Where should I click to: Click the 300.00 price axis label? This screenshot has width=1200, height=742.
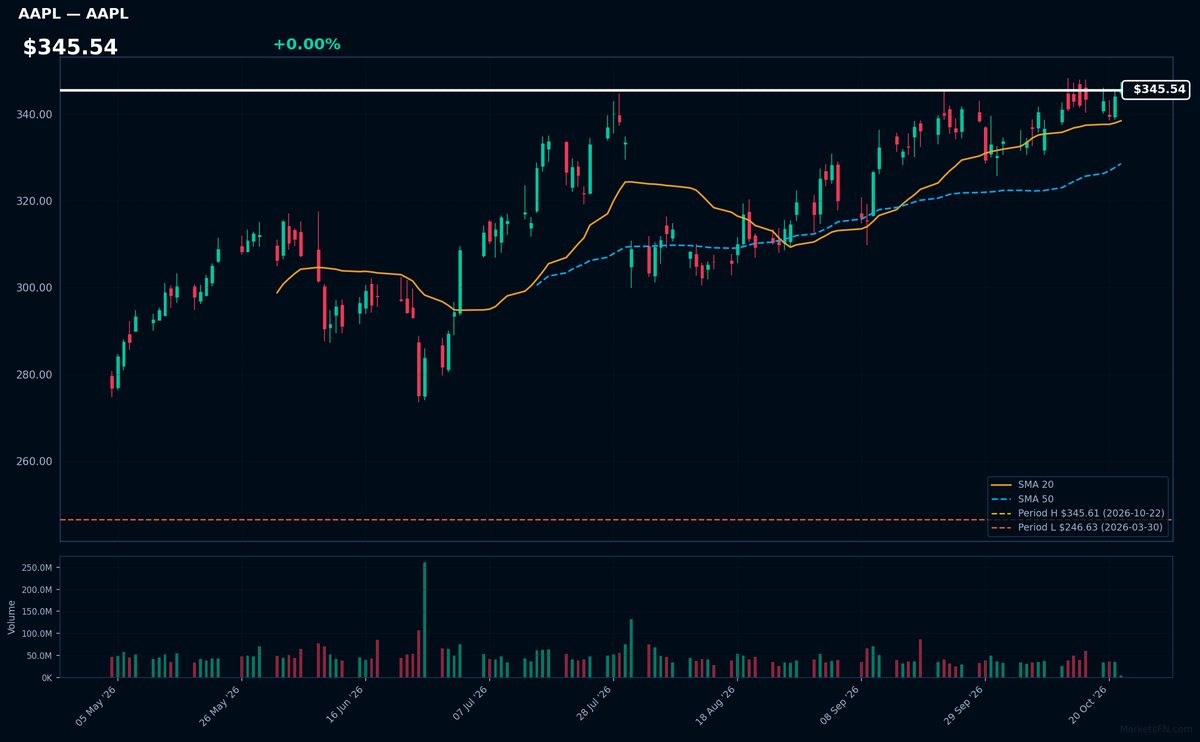click(x=35, y=288)
